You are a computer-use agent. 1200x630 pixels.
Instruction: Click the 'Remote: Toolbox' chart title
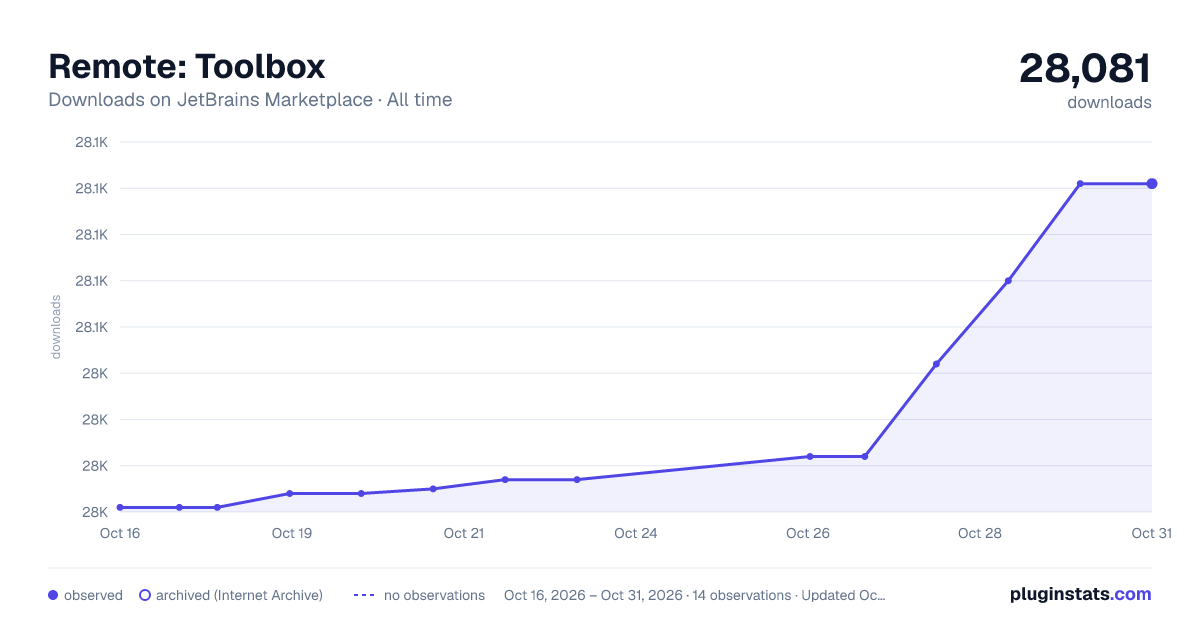click(x=187, y=66)
